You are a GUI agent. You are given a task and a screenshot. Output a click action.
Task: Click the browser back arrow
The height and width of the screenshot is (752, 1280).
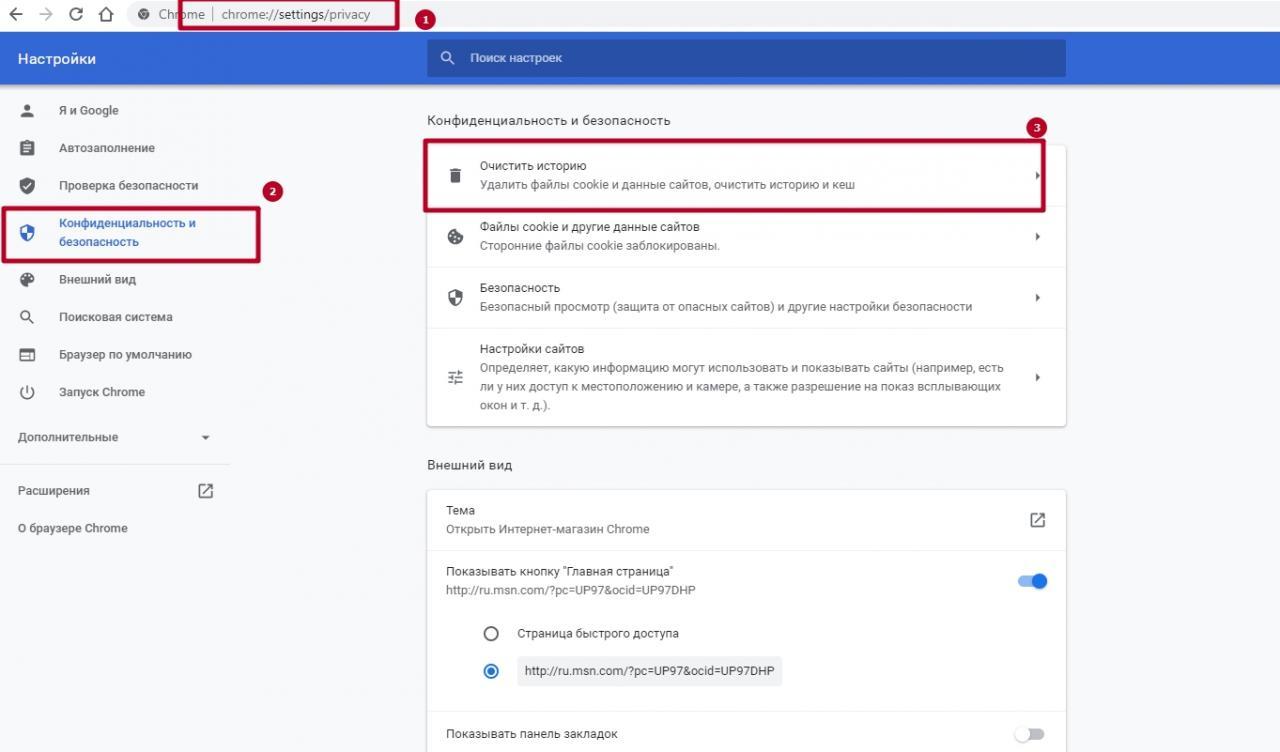click(x=15, y=14)
